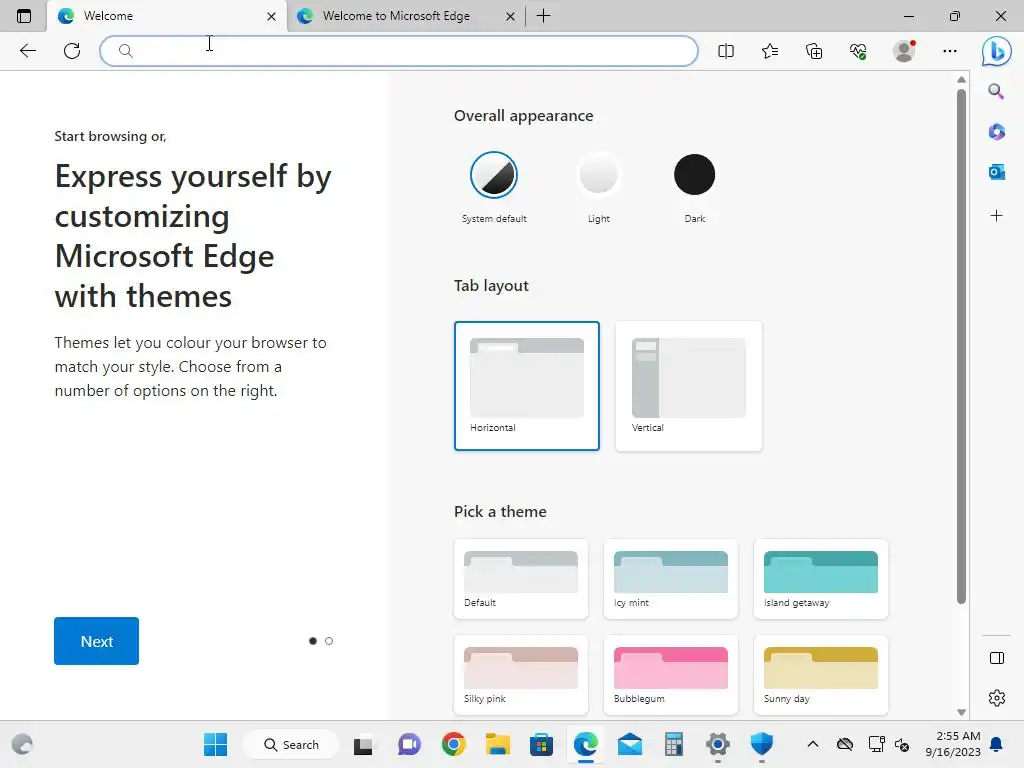The image size is (1024, 768).
Task: Open split screen from toolbar
Action: [726, 51]
